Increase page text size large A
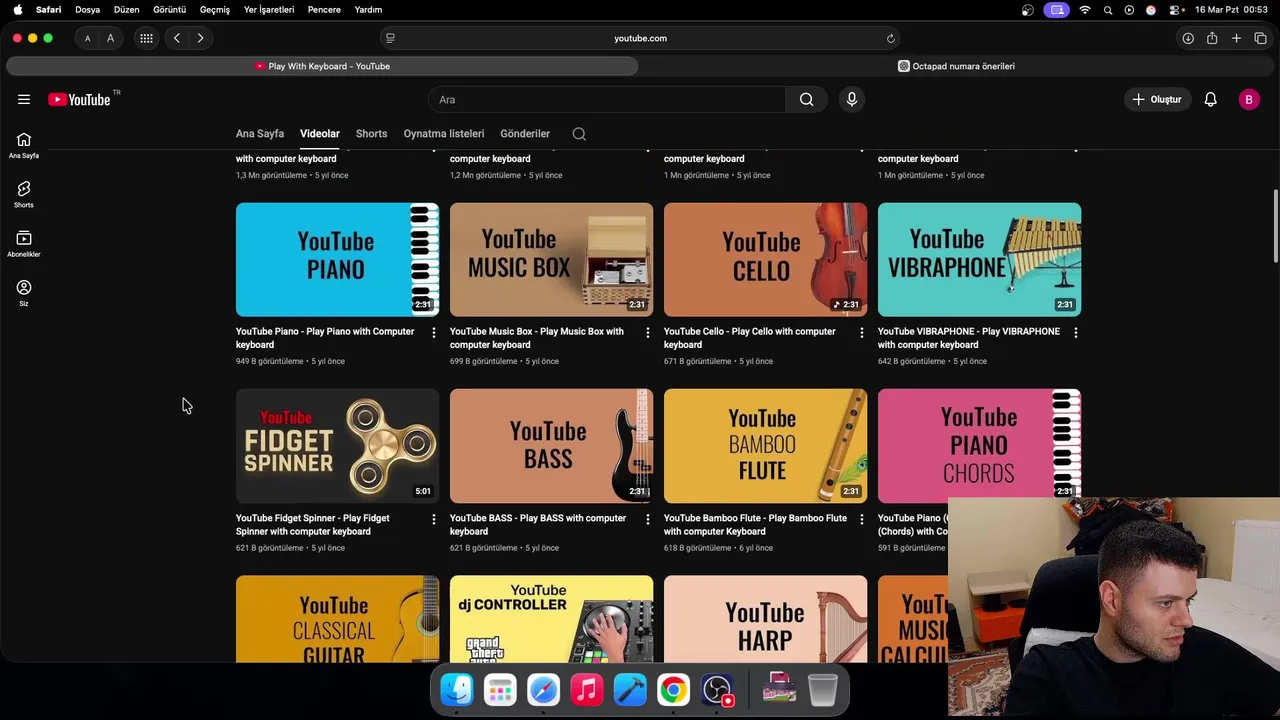Screen dimensions: 1280x720 pyautogui.click(x=110, y=38)
